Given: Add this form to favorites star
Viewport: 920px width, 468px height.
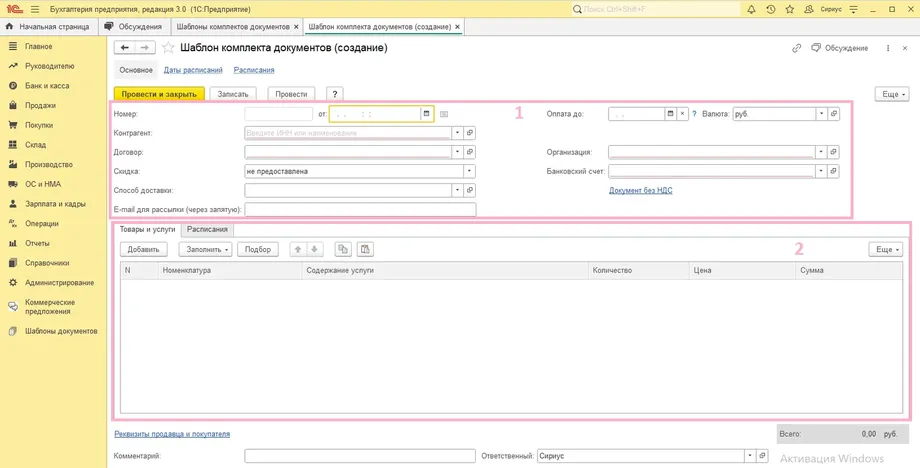Looking at the screenshot, I should (168, 48).
